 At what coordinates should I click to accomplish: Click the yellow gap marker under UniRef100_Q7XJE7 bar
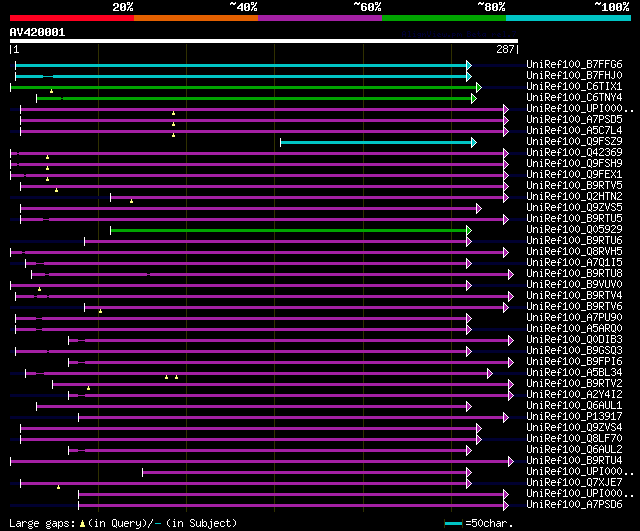[58, 487]
